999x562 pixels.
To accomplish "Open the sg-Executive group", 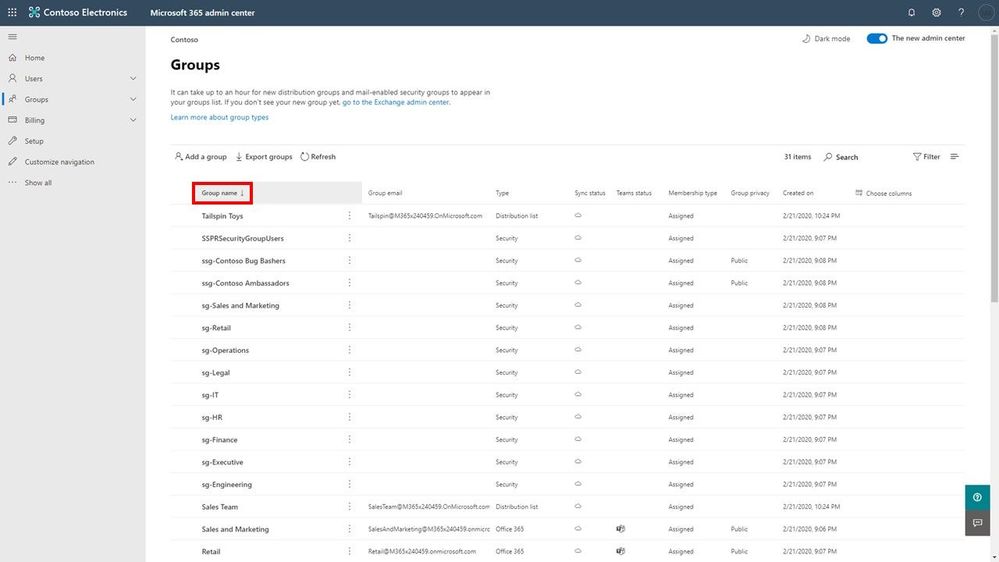I will pyautogui.click(x=222, y=462).
